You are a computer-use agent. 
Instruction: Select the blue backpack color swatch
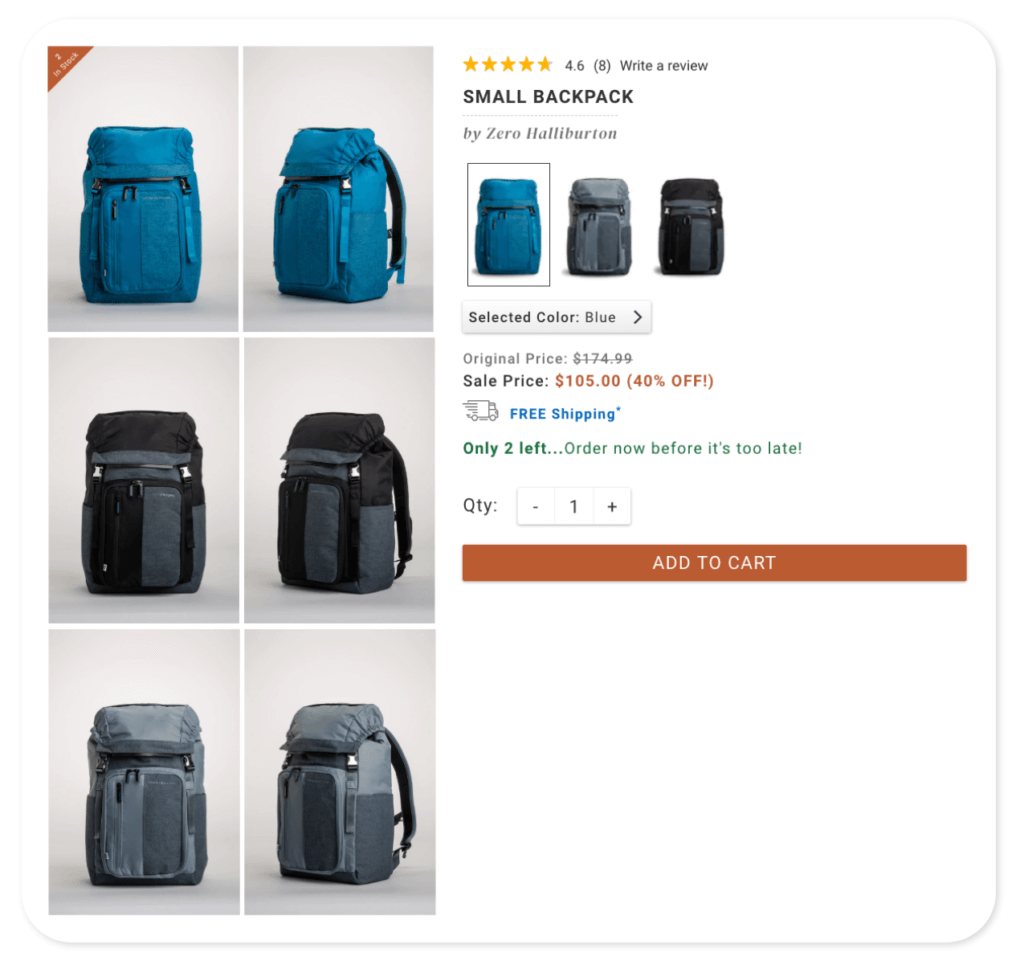(508, 225)
